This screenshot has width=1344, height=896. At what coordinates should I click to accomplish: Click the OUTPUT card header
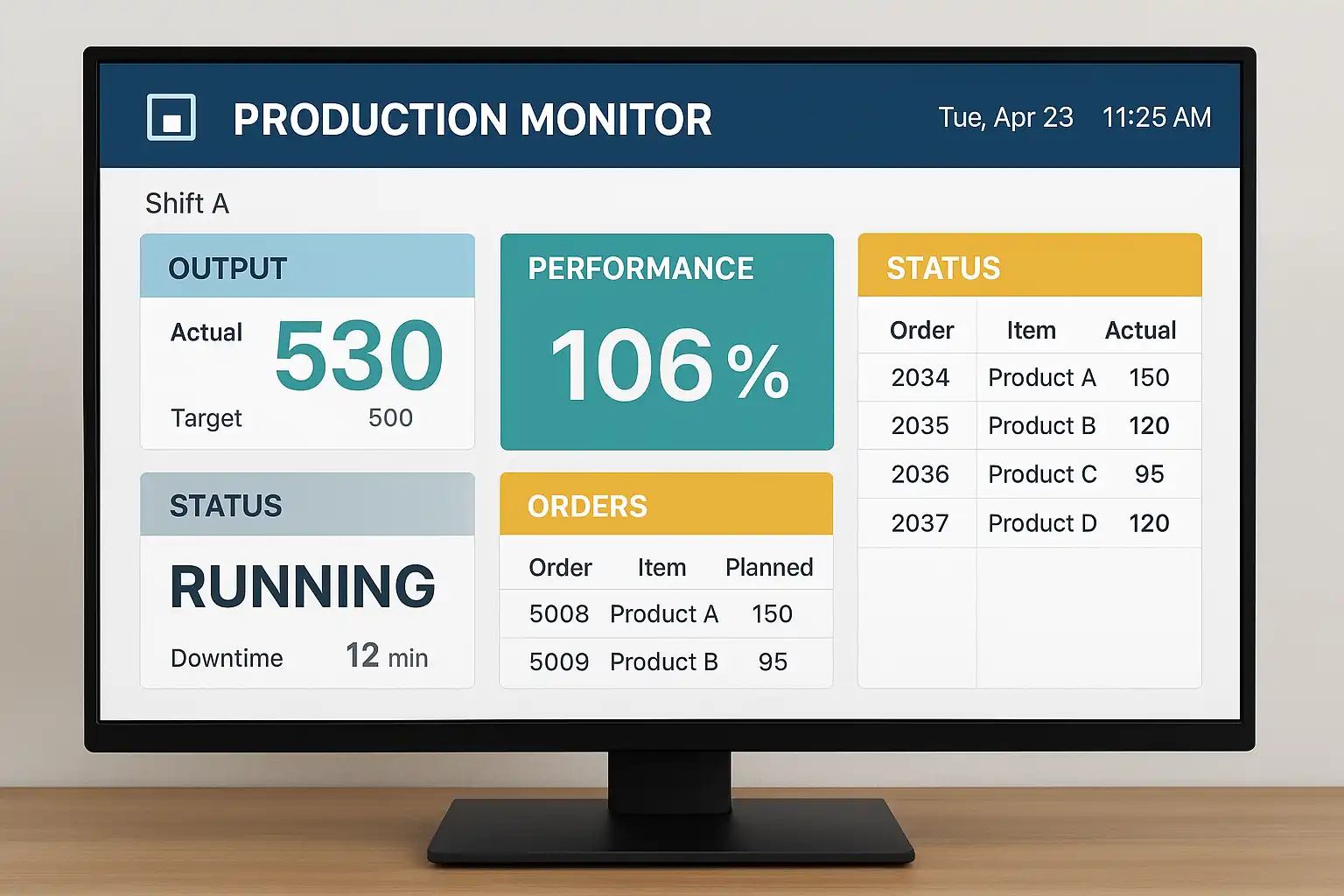[x=307, y=266]
